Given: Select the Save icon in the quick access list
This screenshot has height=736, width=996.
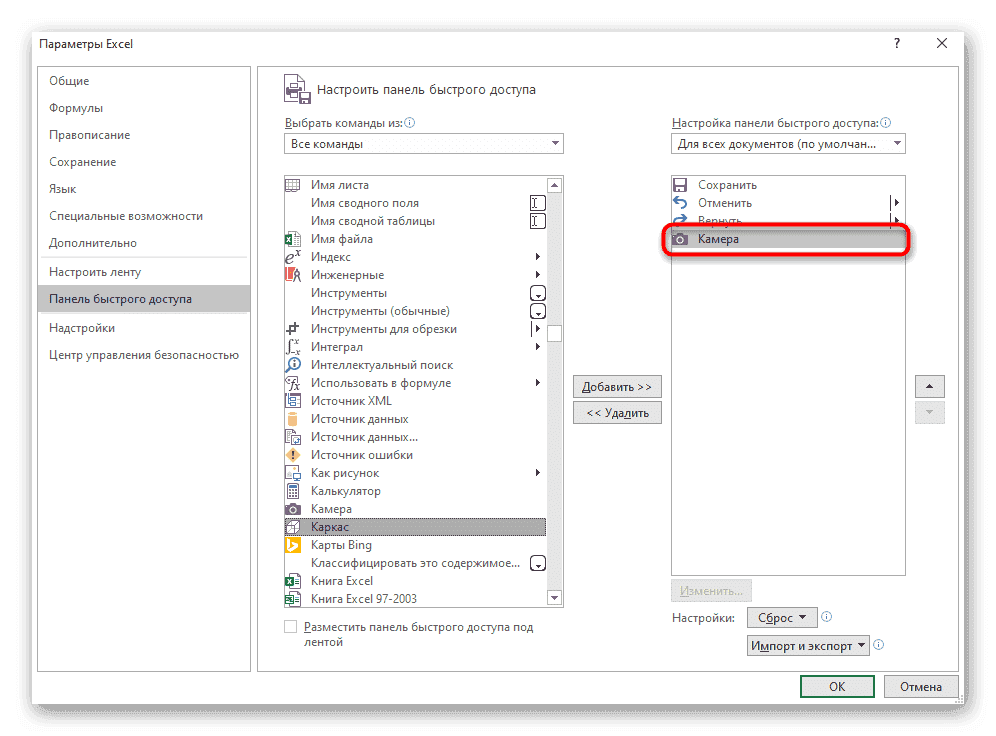Looking at the screenshot, I should tap(681, 185).
